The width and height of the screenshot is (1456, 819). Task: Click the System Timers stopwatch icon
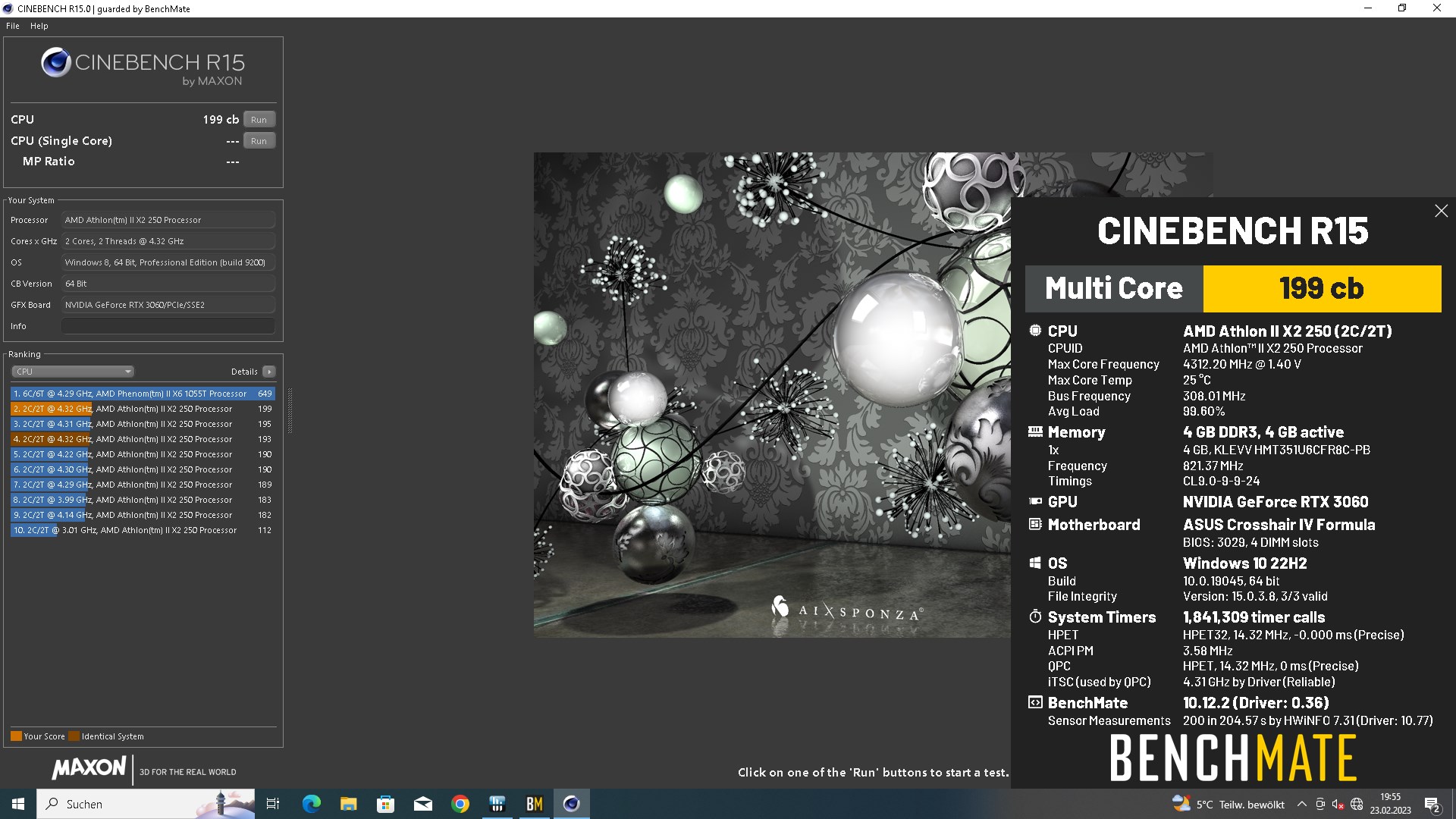1035,617
